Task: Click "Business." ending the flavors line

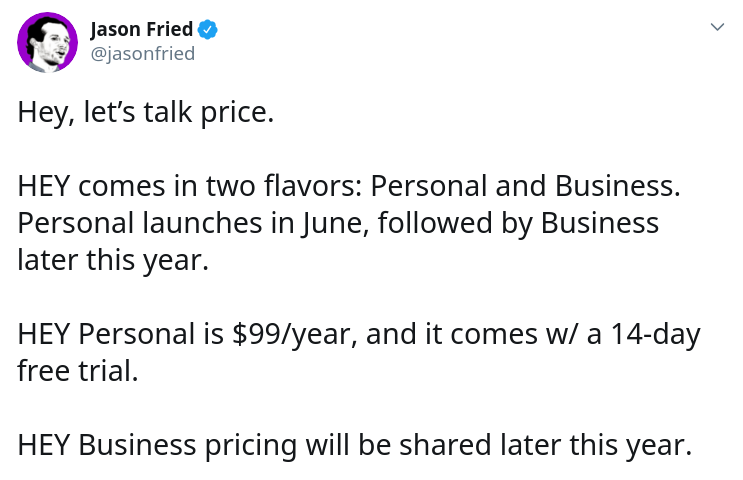Action: 617,186
